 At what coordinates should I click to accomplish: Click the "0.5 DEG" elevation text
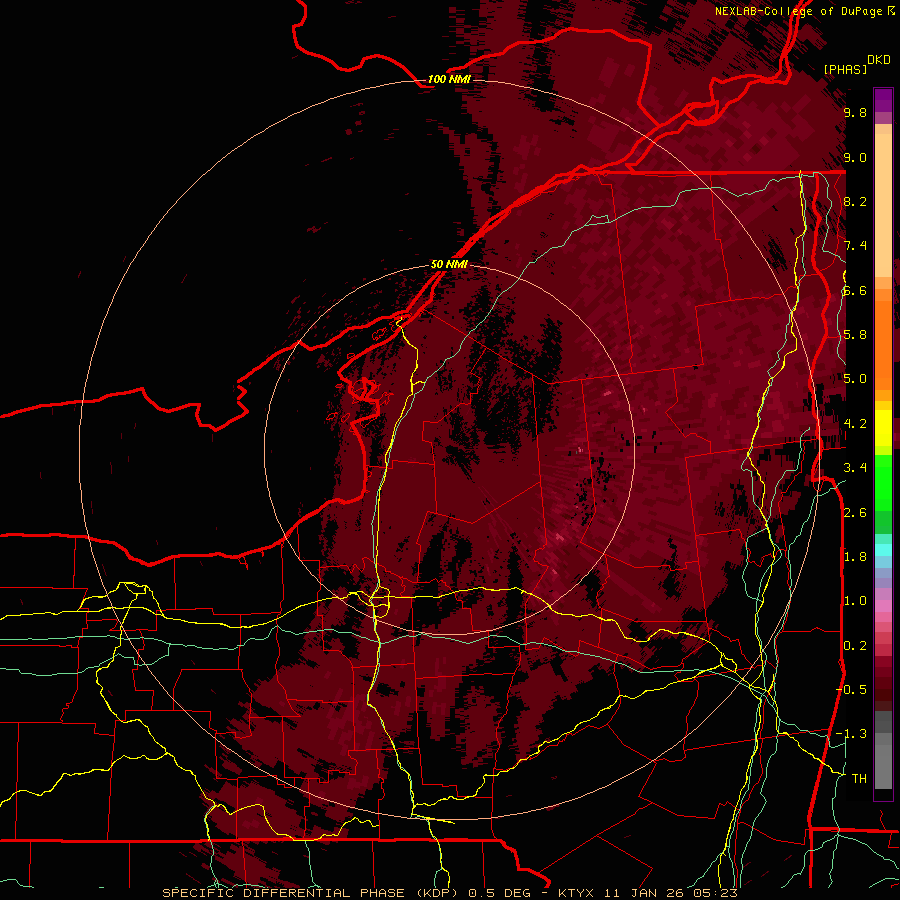pos(499,893)
